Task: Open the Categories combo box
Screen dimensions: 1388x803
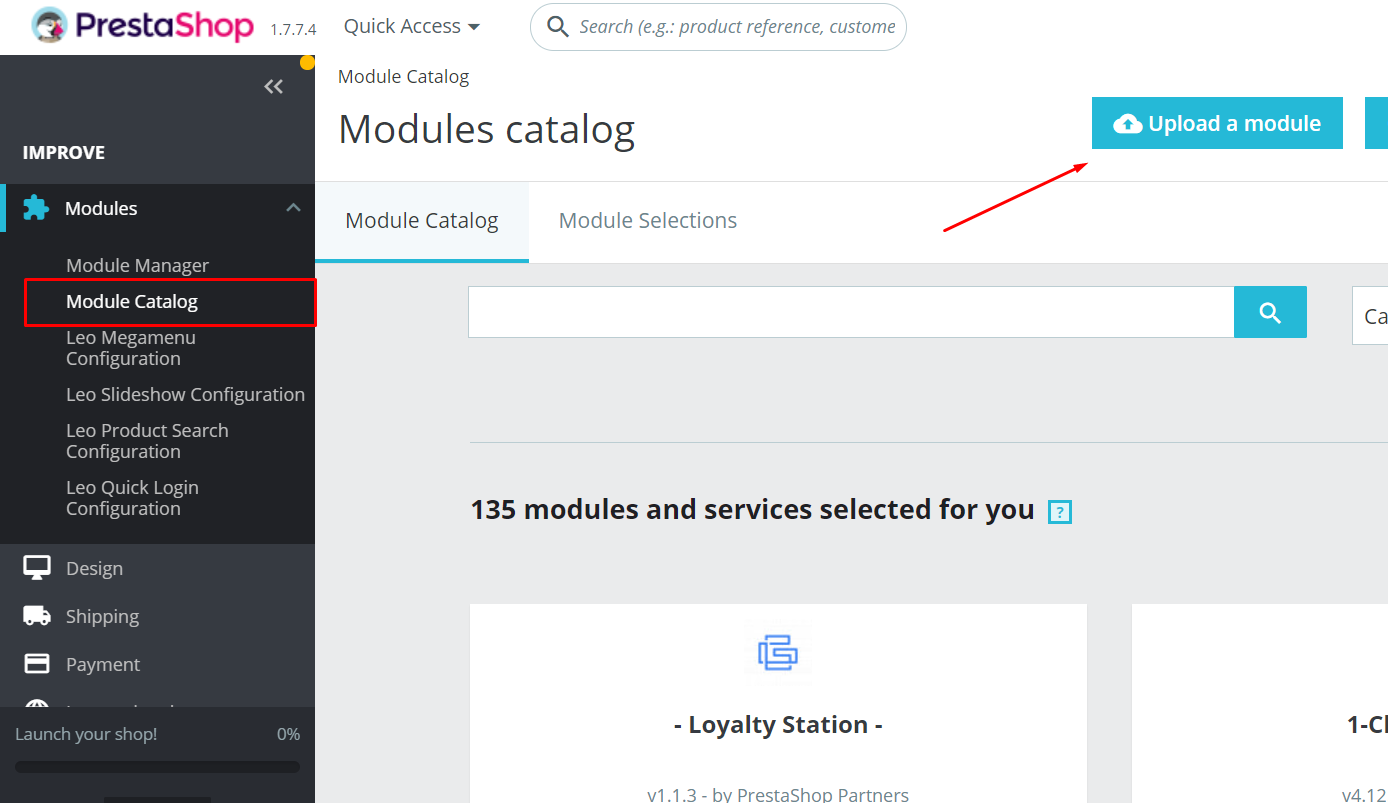Action: click(1374, 315)
